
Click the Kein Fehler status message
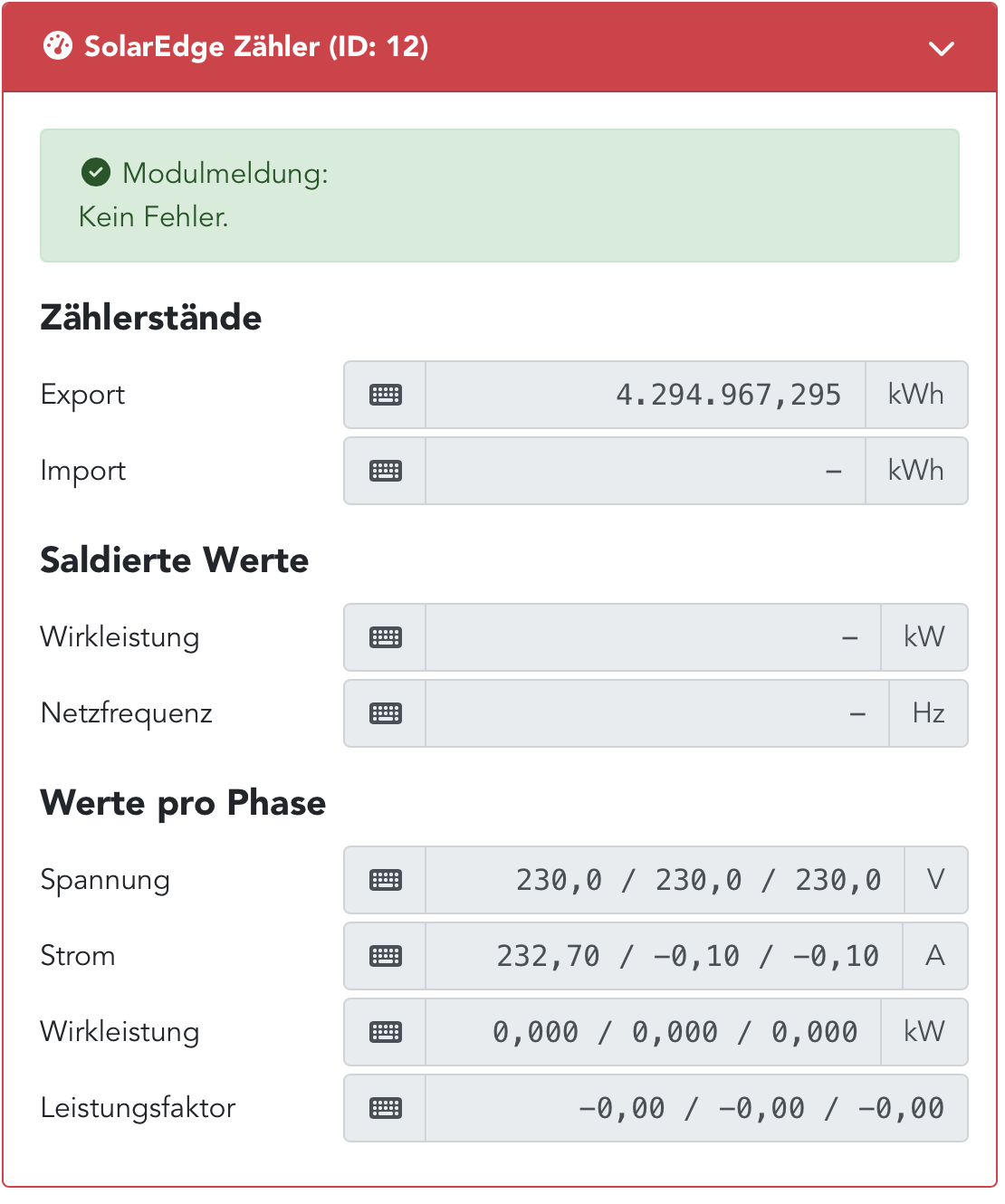[x=154, y=217]
